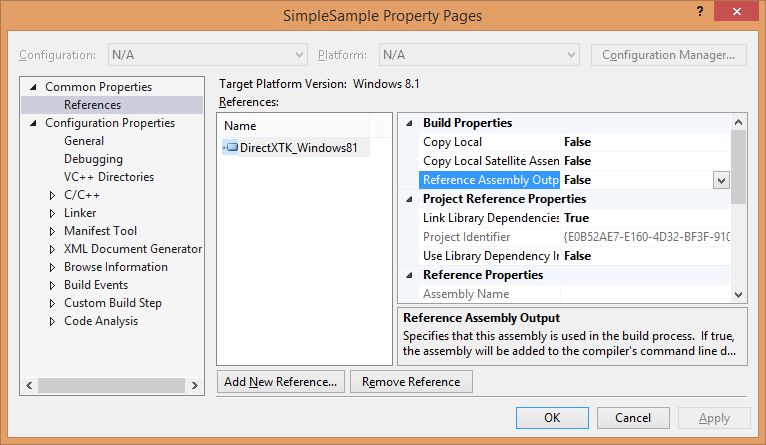Confirm with the OK button

click(552, 418)
